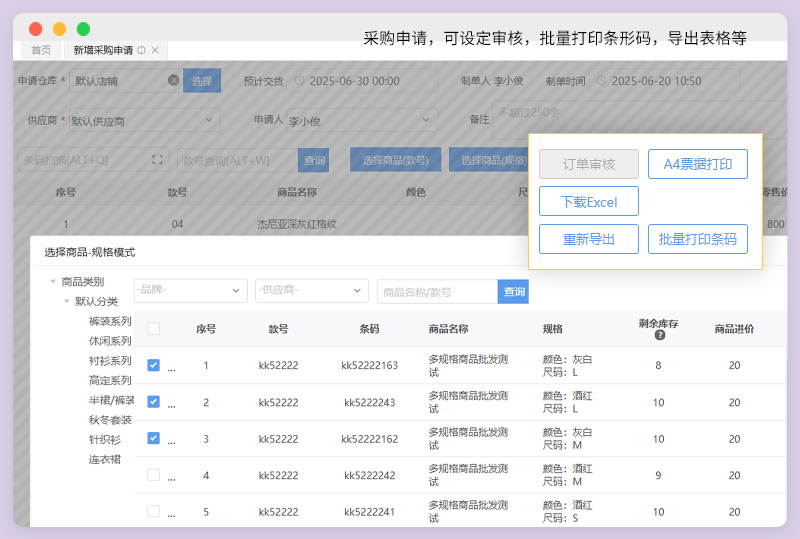Open the 申请人 李小俊 dropdown
The width and height of the screenshot is (800, 539).
(362, 120)
